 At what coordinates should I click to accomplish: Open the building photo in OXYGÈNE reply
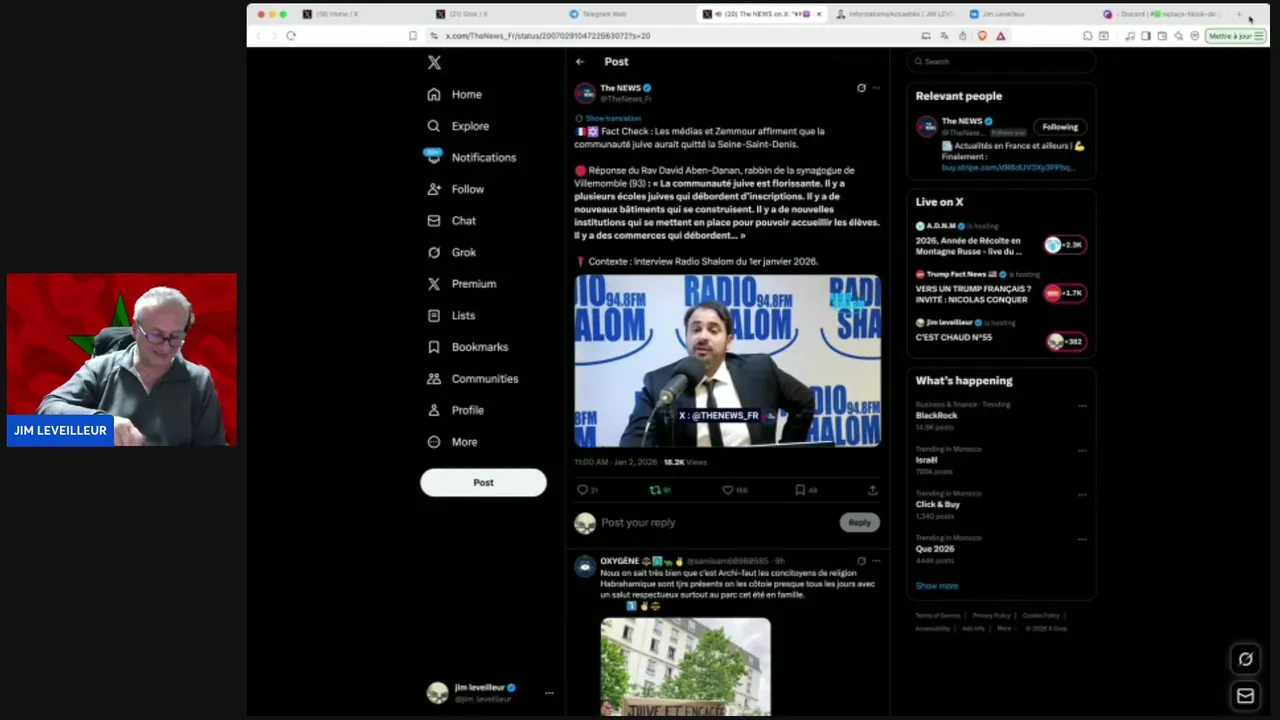686,666
